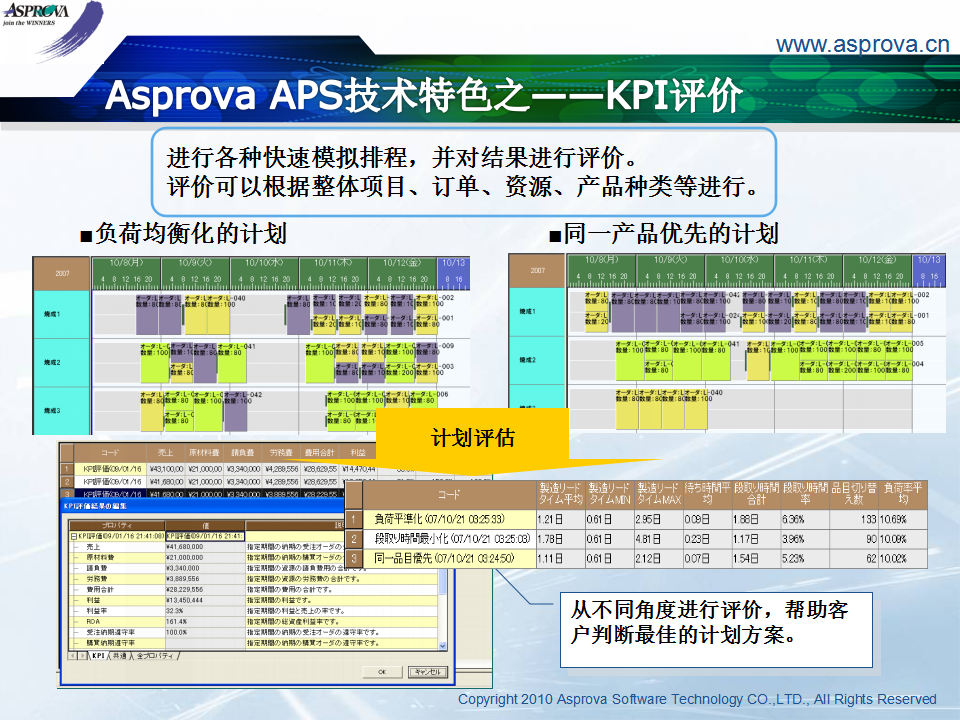Click the value cell ¥41,680,000
Viewport: 960px width, 720px height.
205,547
